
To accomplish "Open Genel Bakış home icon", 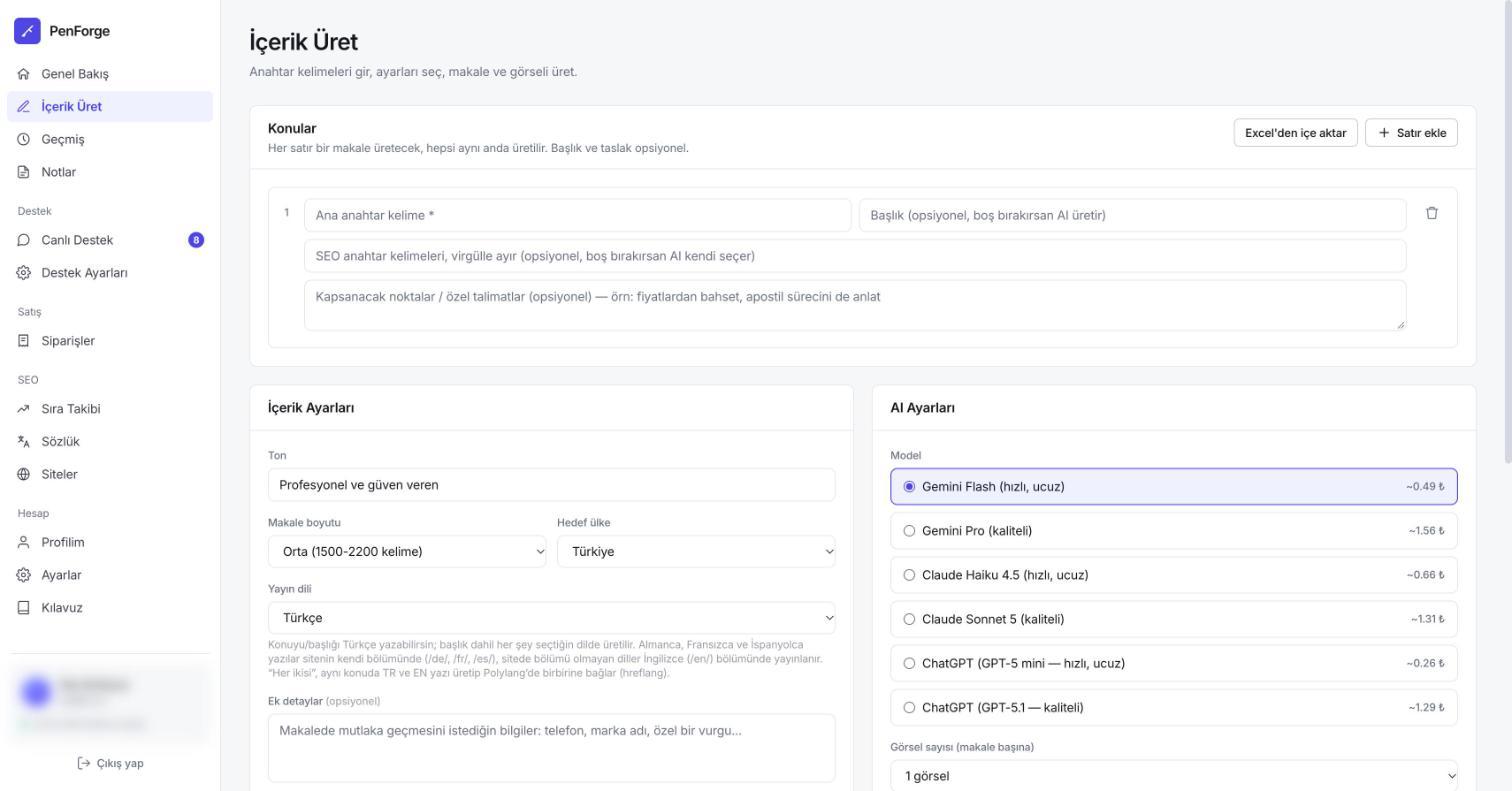I will (24, 74).
